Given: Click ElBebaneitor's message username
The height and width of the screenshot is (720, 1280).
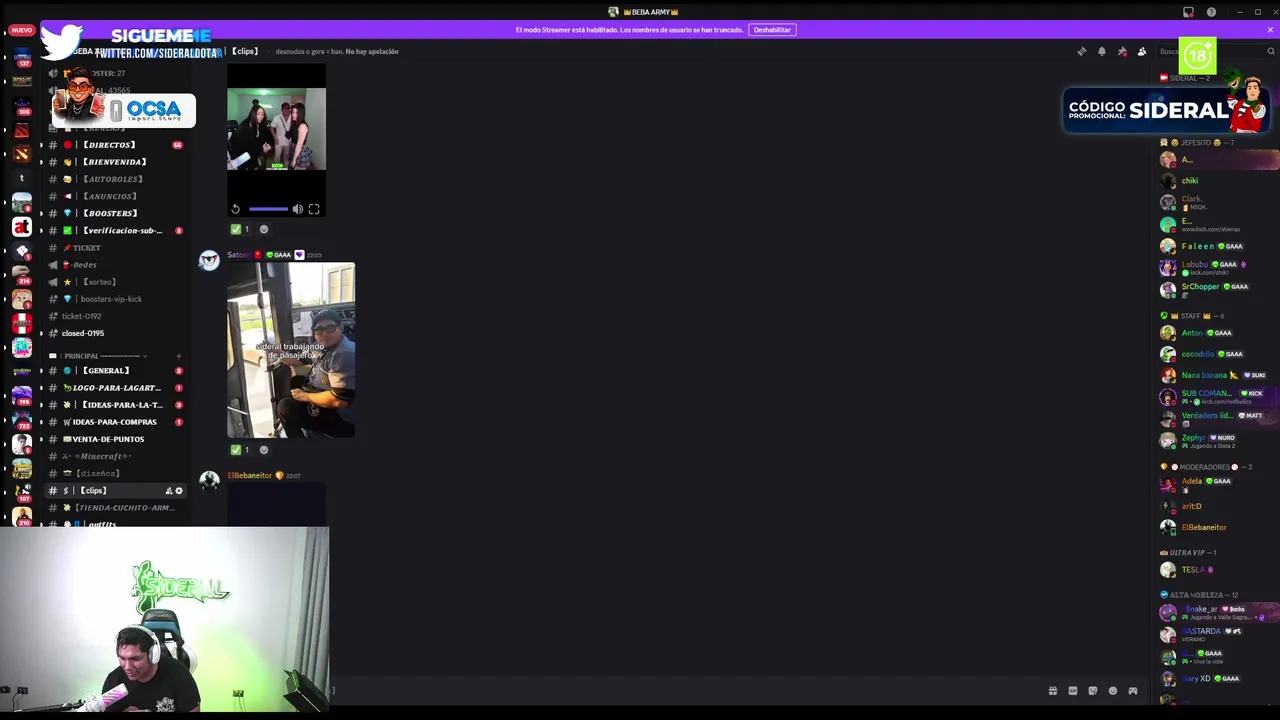Looking at the screenshot, I should point(250,476).
